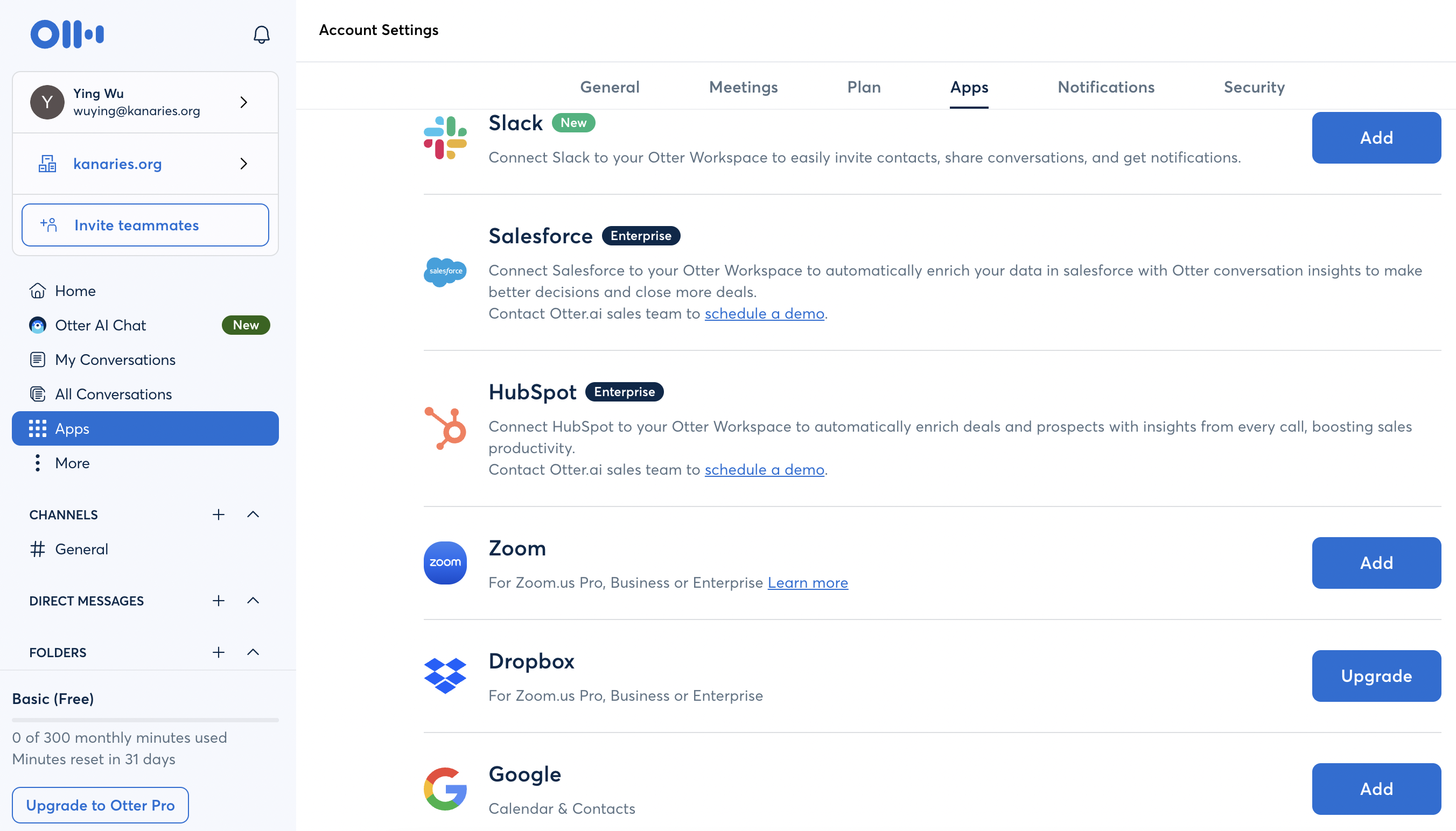This screenshot has width=1456, height=831.
Task: Open Otter AI Chat
Action: pos(101,325)
